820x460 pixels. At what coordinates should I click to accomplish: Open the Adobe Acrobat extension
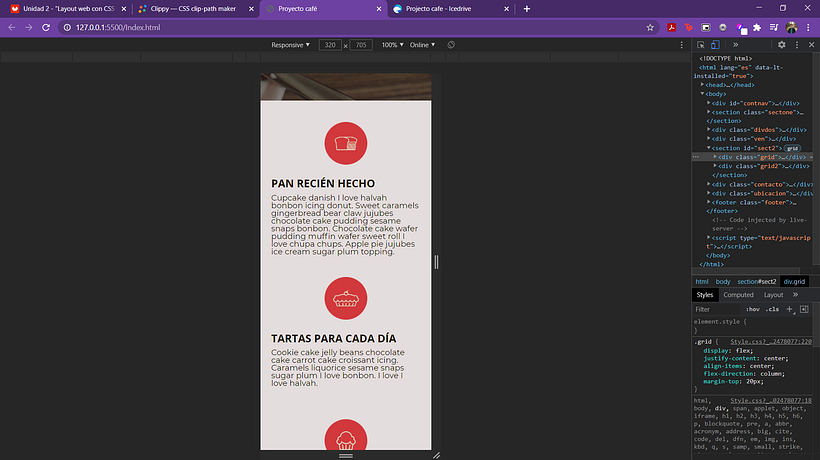pyautogui.click(x=671, y=27)
